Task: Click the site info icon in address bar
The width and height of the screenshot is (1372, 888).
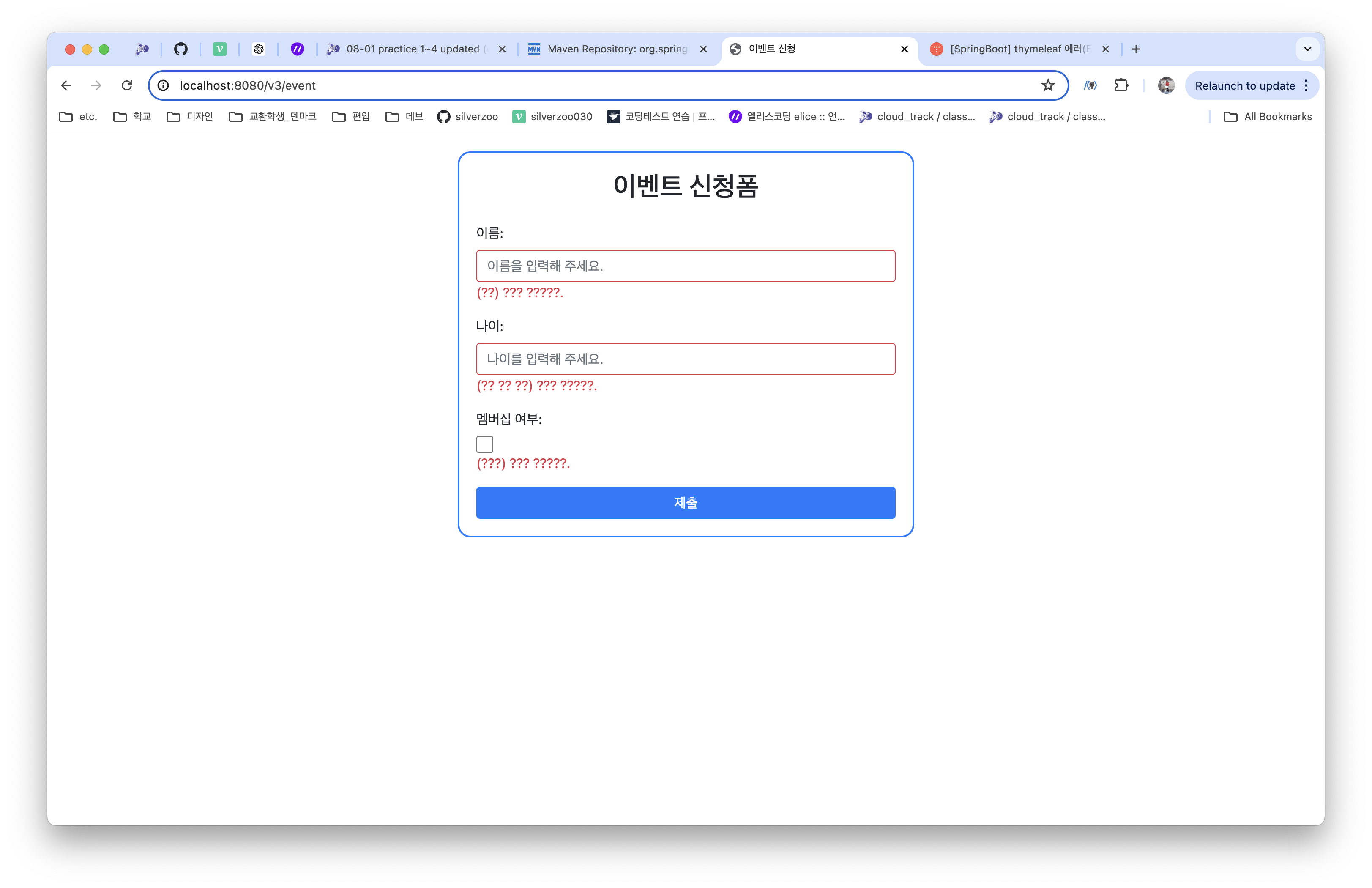Action: click(x=164, y=85)
